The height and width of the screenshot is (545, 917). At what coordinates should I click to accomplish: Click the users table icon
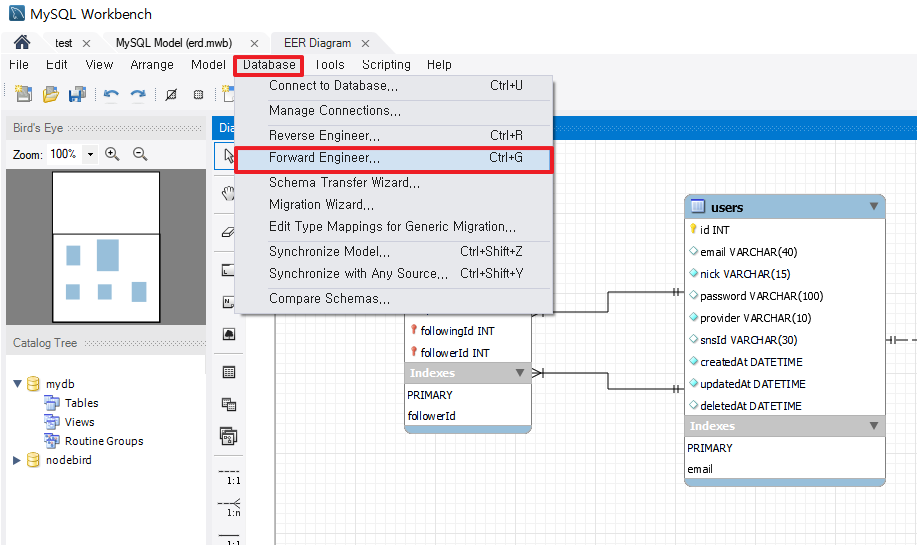point(698,206)
